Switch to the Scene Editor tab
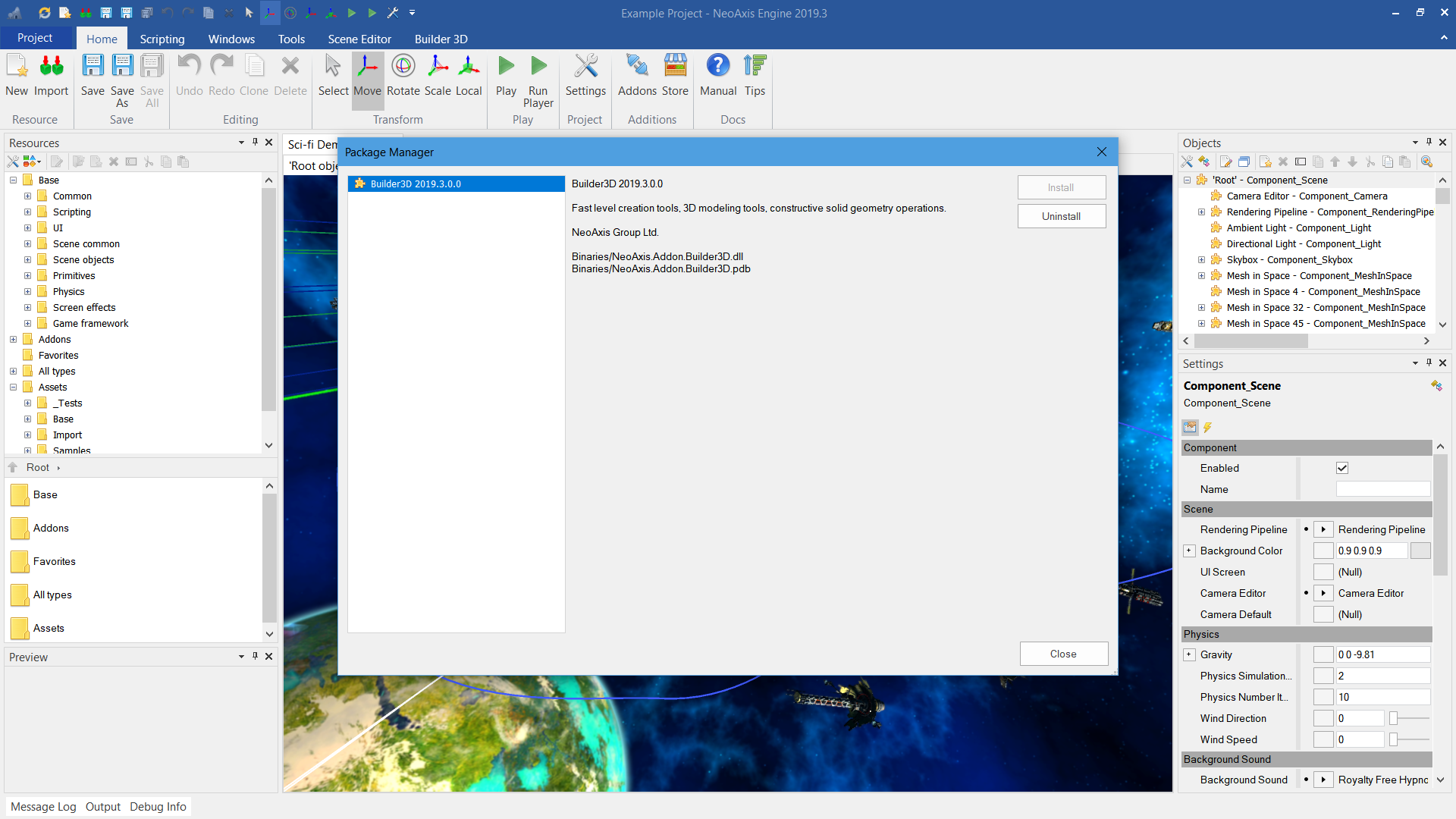 pos(359,39)
